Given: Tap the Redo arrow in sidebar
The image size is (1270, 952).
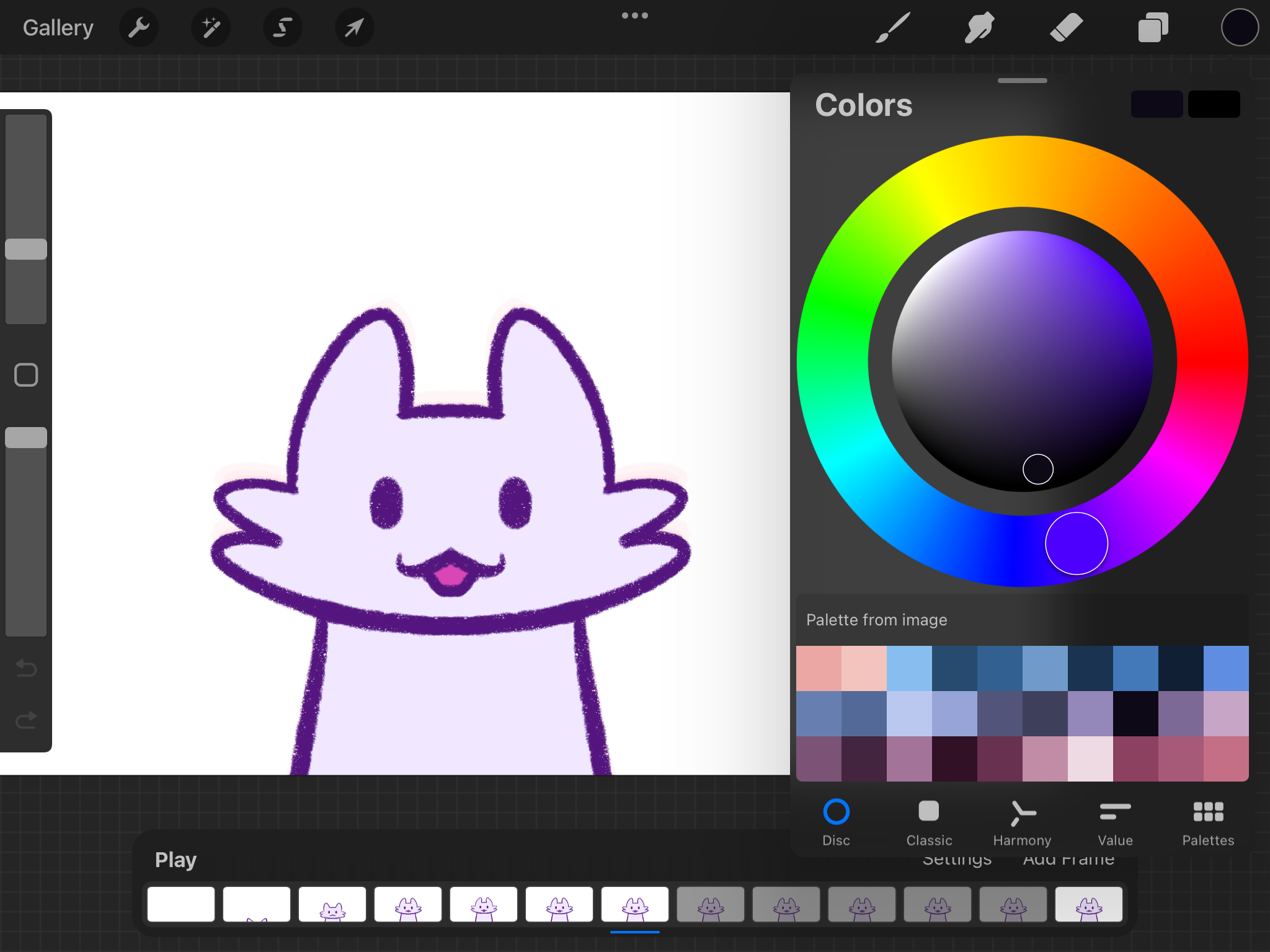Looking at the screenshot, I should point(26,720).
